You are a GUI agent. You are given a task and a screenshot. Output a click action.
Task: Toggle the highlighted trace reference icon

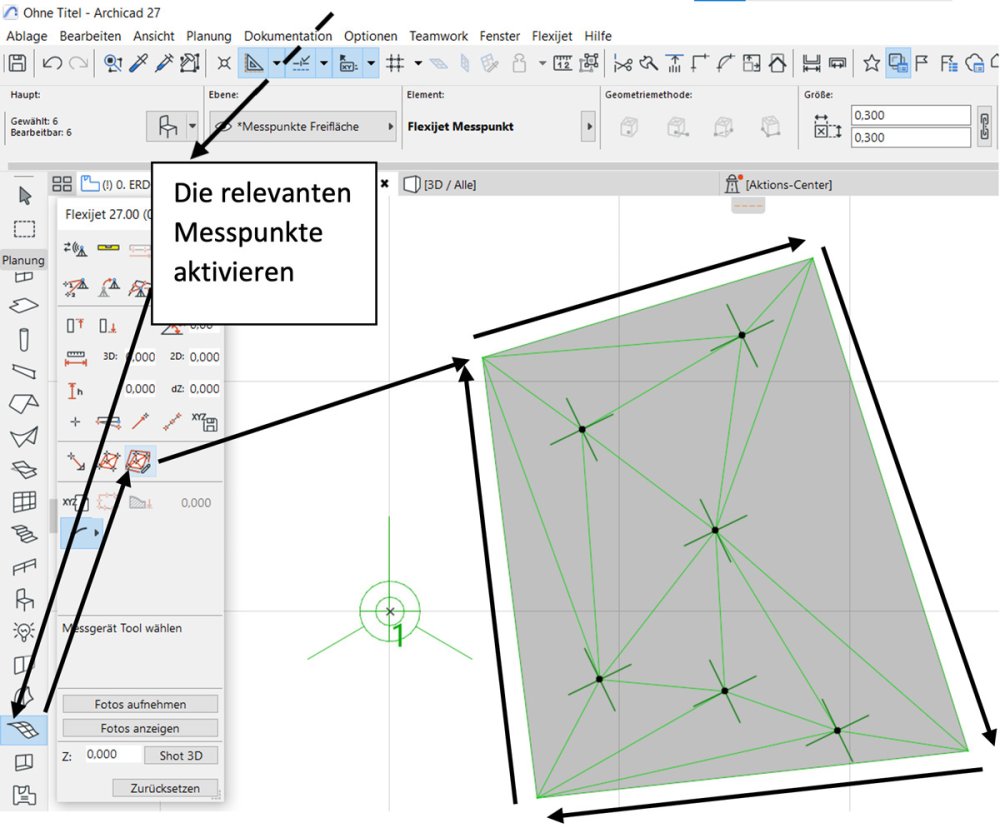click(x=898, y=63)
